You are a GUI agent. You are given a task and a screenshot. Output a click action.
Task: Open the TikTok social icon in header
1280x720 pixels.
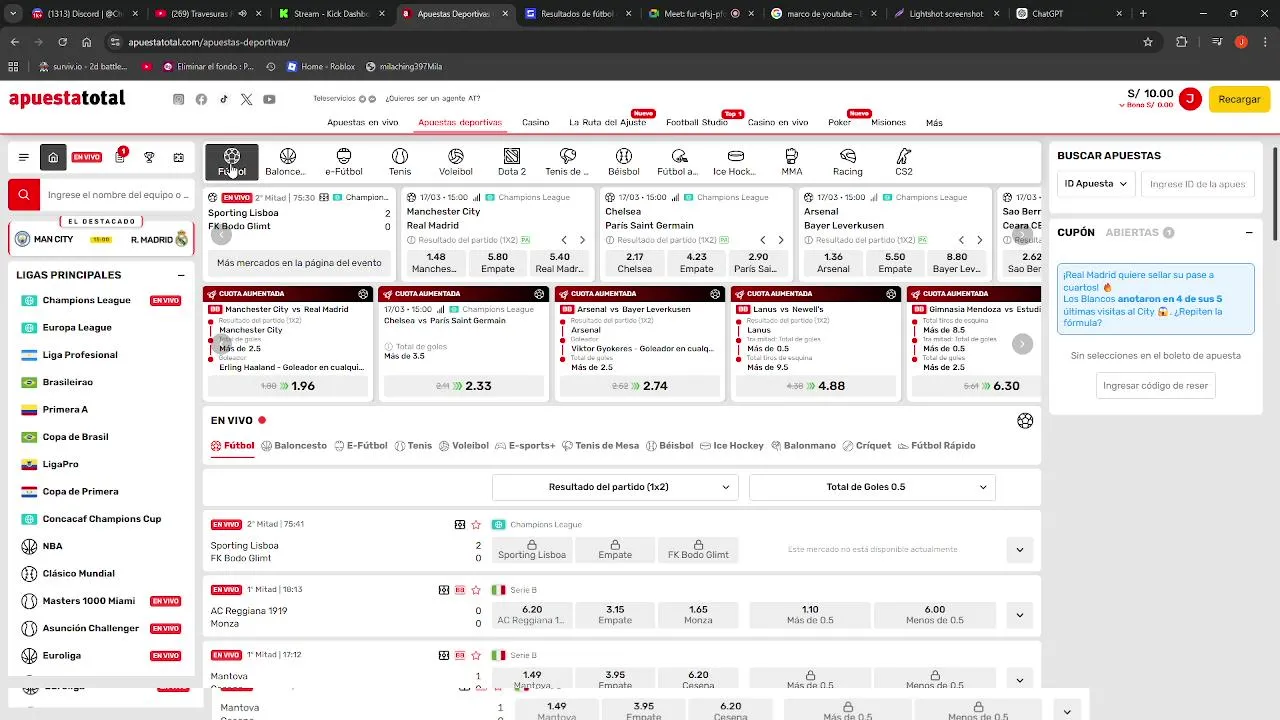tap(224, 99)
